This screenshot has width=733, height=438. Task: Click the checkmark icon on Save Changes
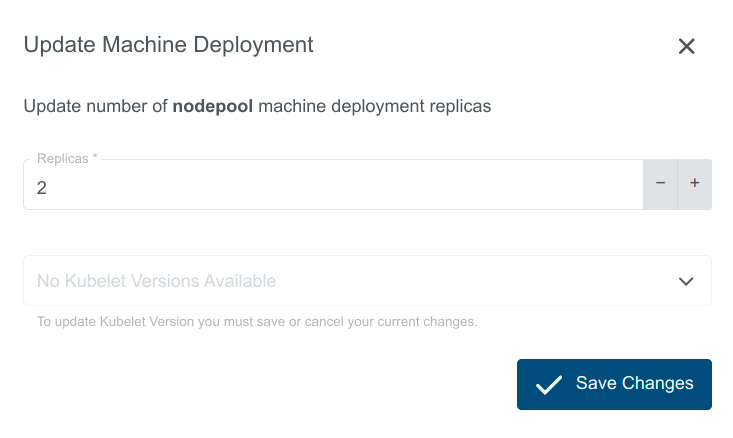click(548, 385)
